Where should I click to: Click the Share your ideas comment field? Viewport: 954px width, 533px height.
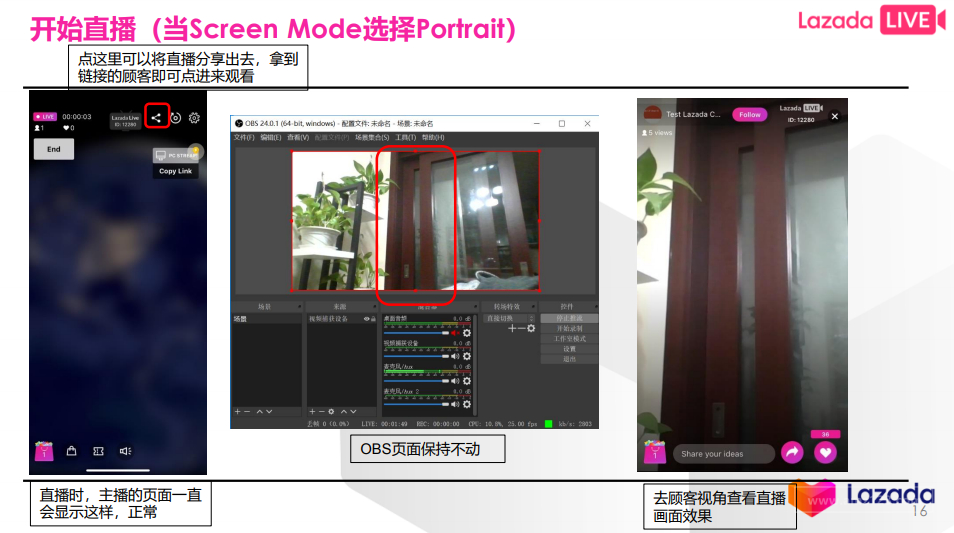(723, 454)
